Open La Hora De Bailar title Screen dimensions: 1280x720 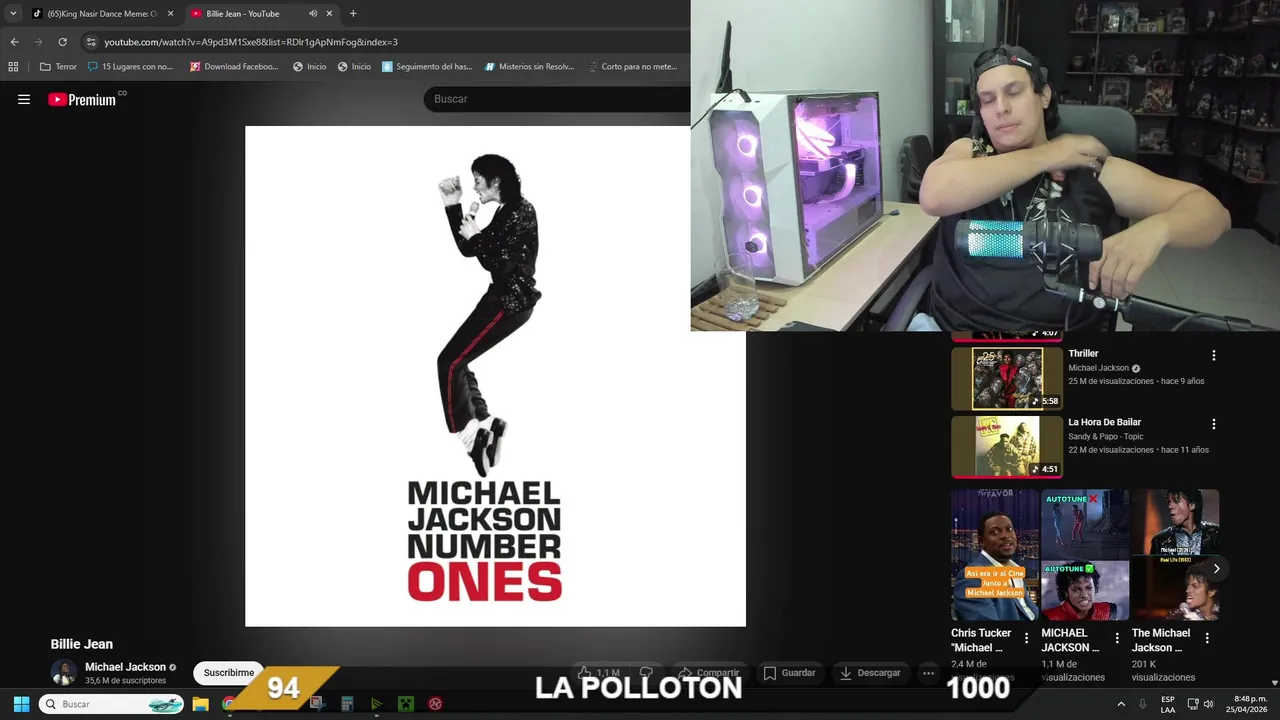pos(1104,422)
